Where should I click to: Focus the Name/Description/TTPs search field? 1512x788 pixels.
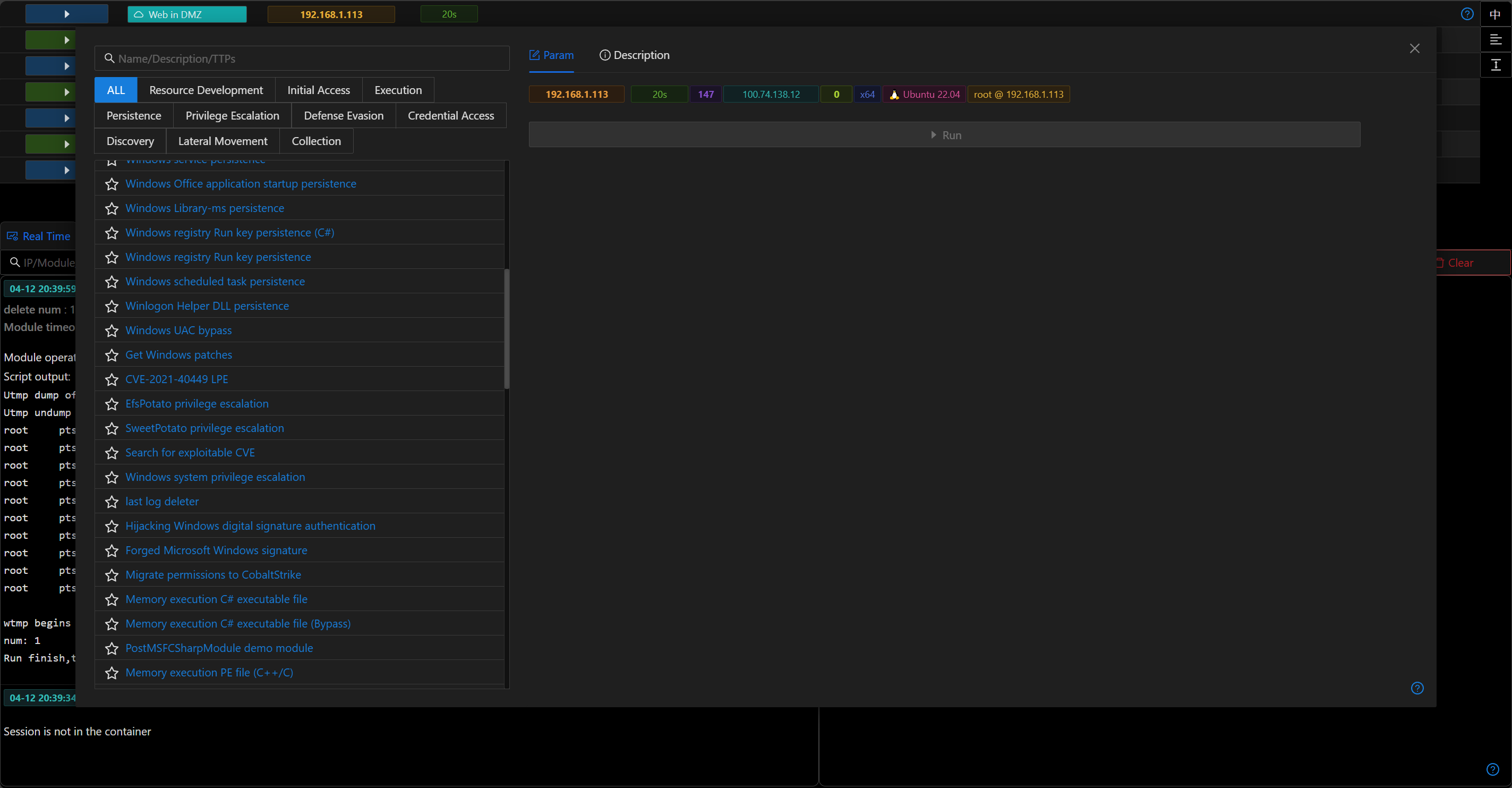coord(302,59)
